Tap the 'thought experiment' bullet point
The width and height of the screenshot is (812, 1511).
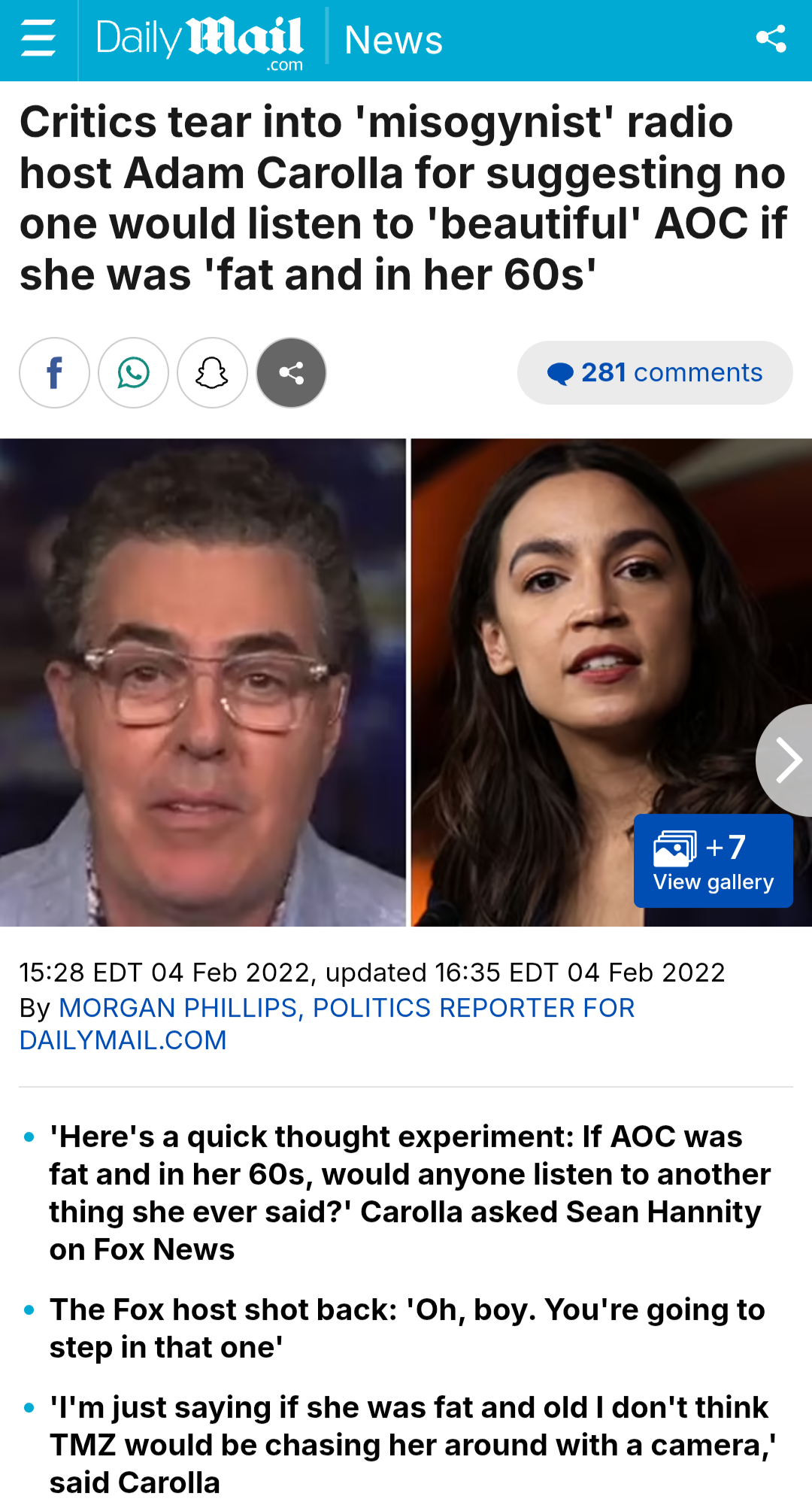pos(410,1193)
